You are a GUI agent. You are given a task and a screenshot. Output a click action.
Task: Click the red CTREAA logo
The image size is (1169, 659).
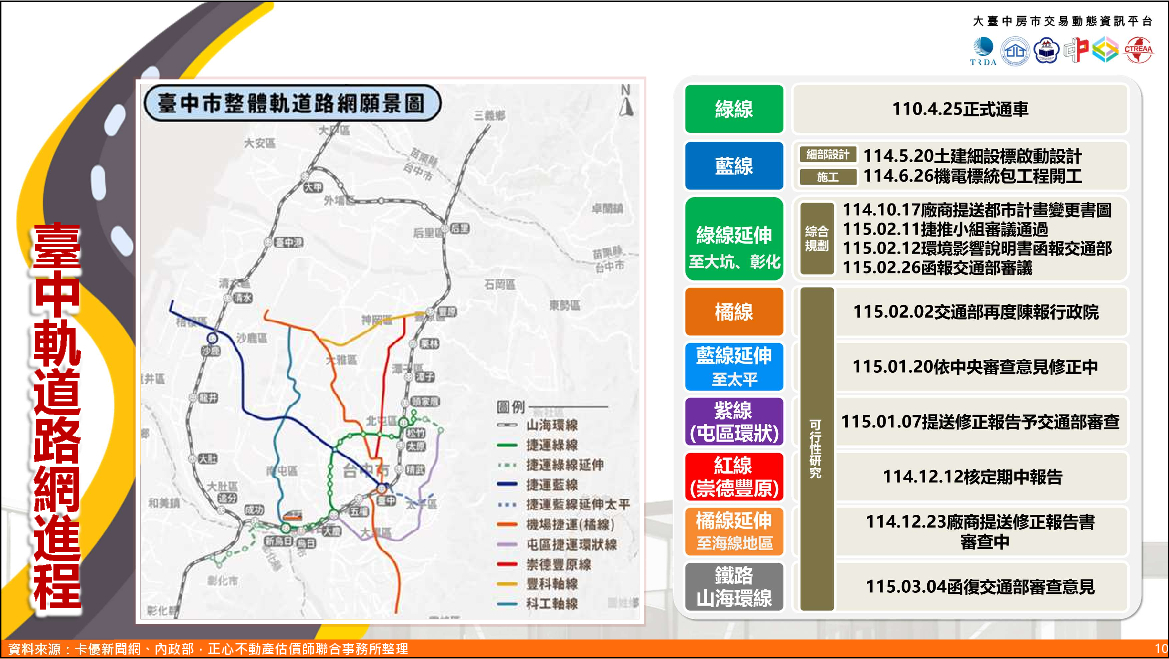(x=1137, y=50)
